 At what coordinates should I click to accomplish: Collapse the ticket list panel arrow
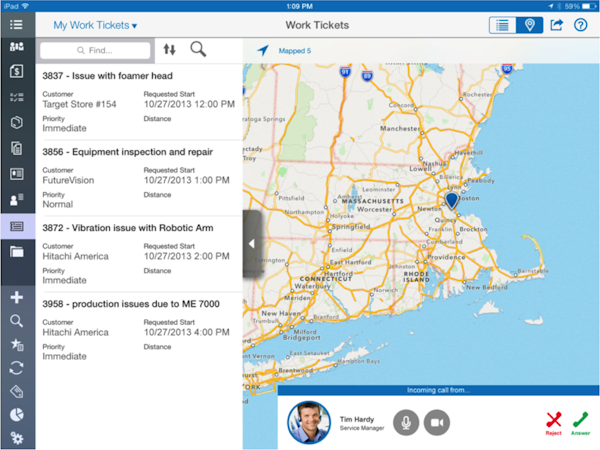pos(252,243)
